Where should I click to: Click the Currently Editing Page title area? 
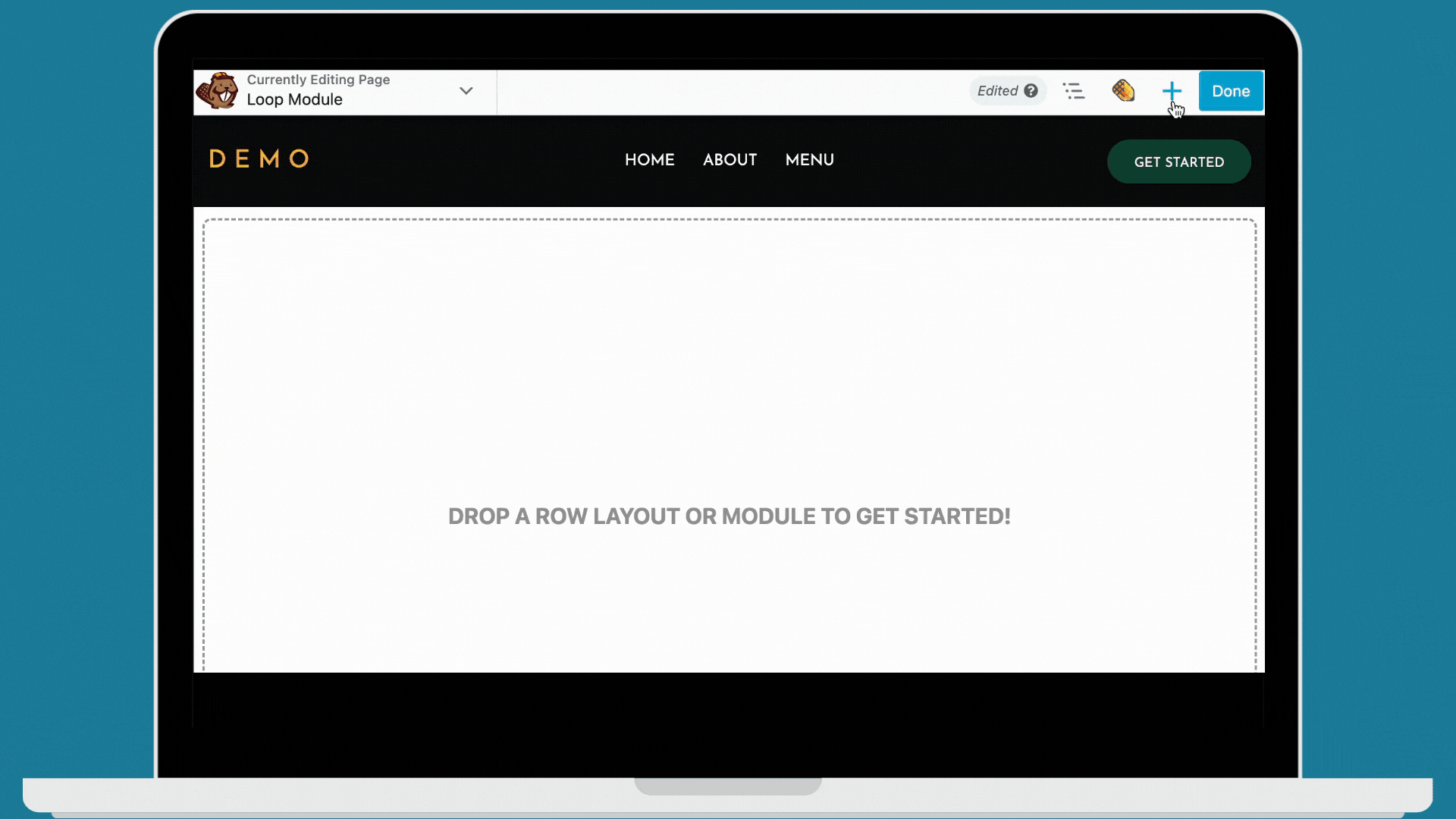318,80
